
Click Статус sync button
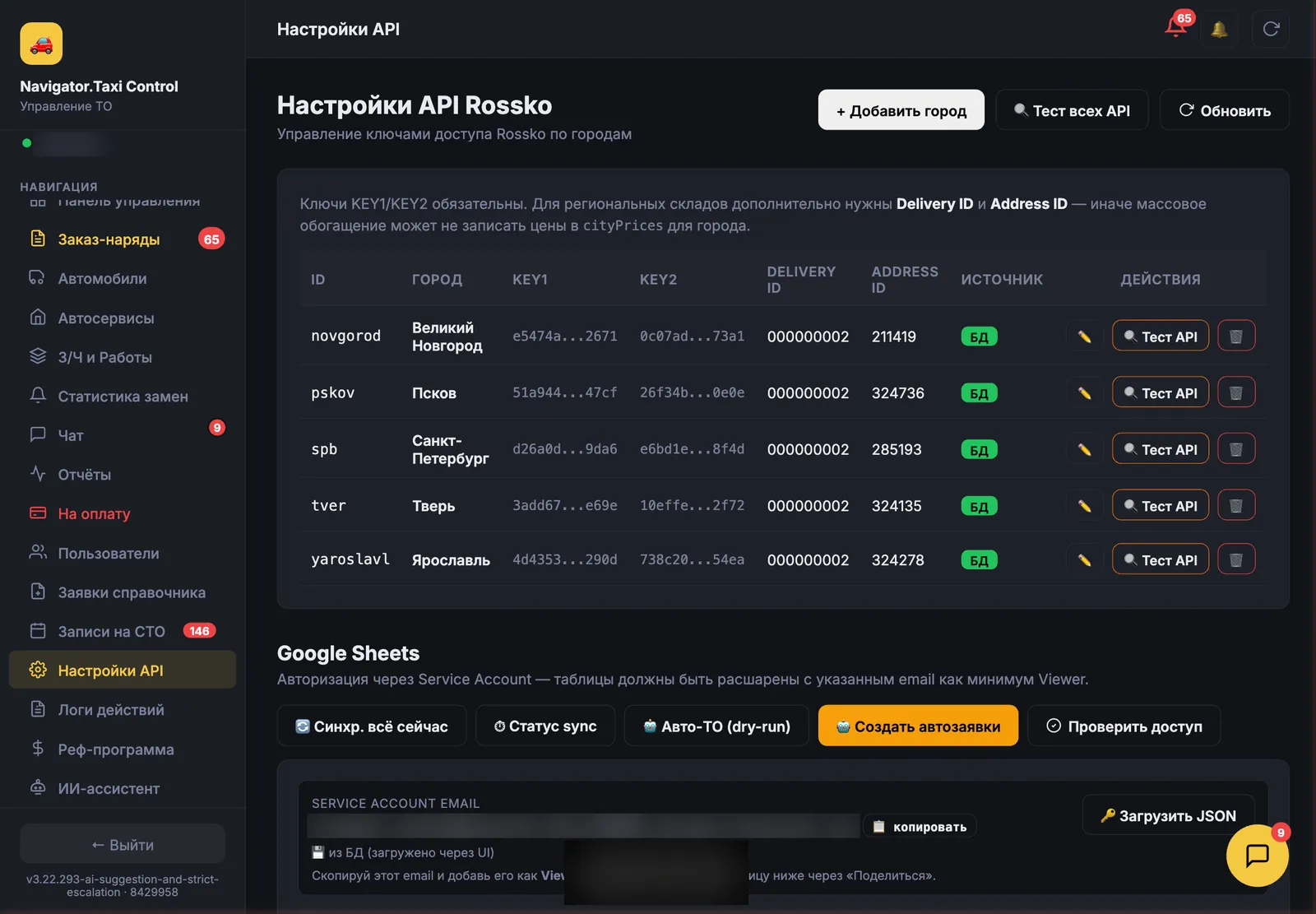point(545,726)
